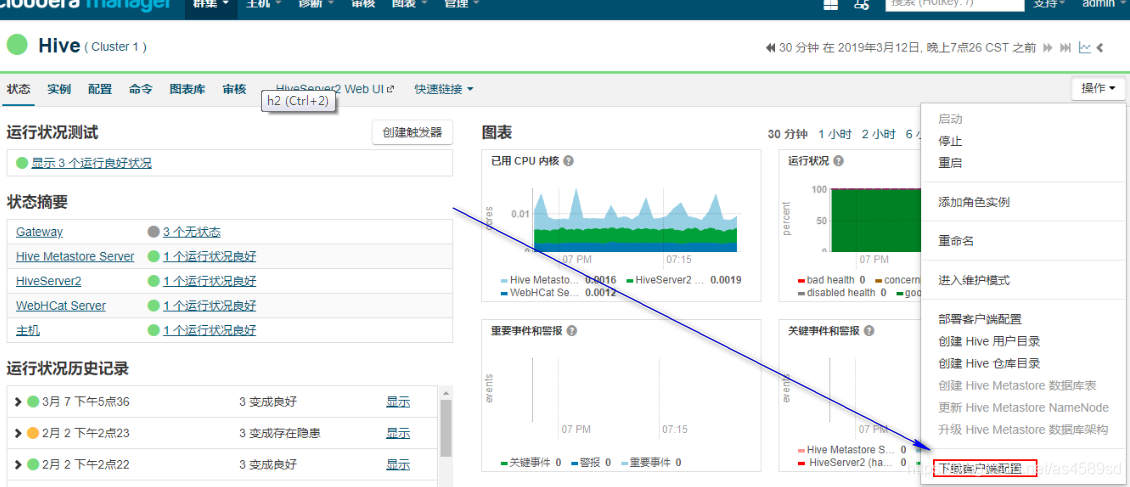This screenshot has height=487, width=1130.
Task: Click green status dot for 3月 7 下午5点36
Action: [x=32, y=401]
